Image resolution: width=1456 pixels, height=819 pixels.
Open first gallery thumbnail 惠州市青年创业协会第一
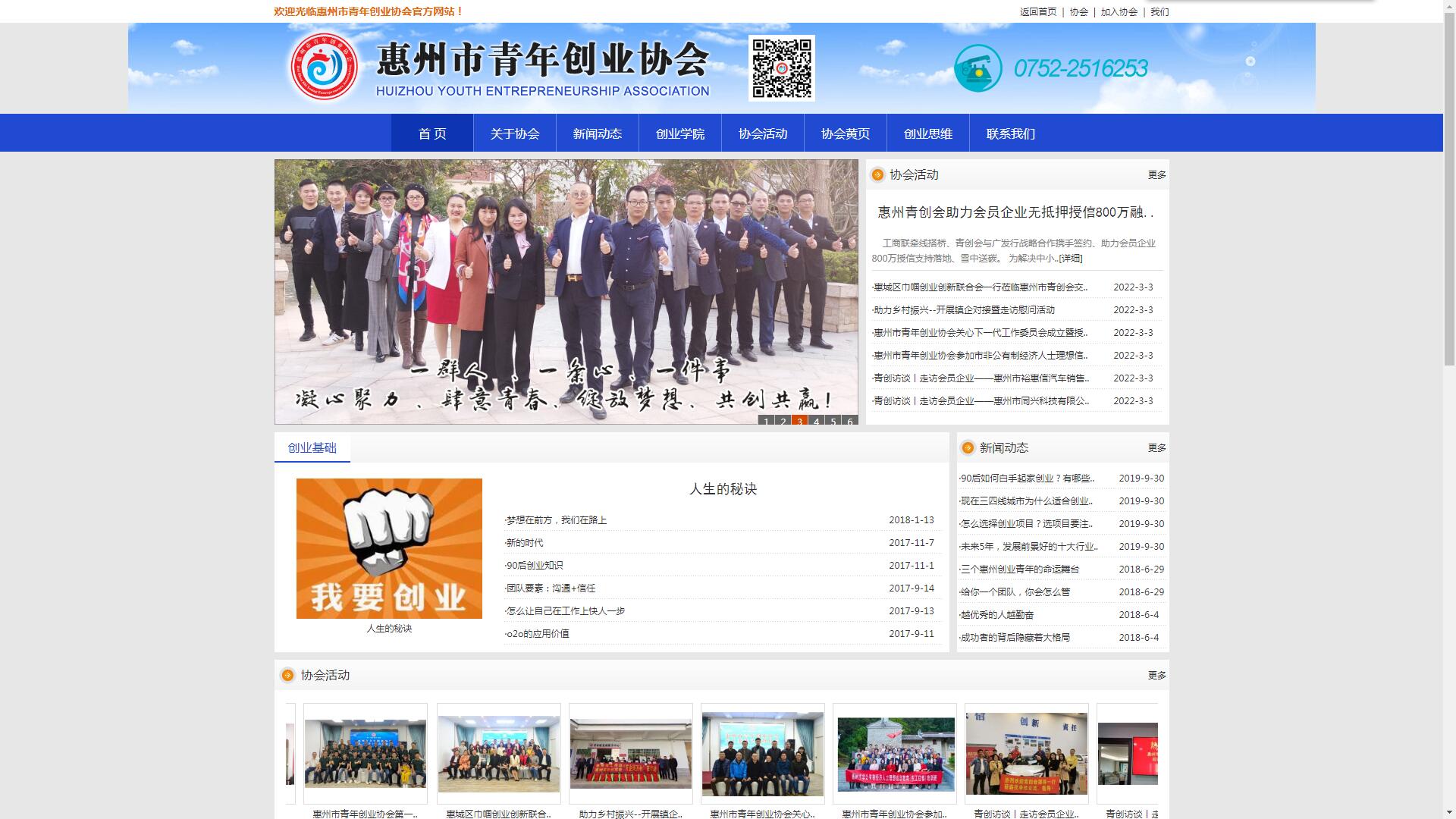366,754
